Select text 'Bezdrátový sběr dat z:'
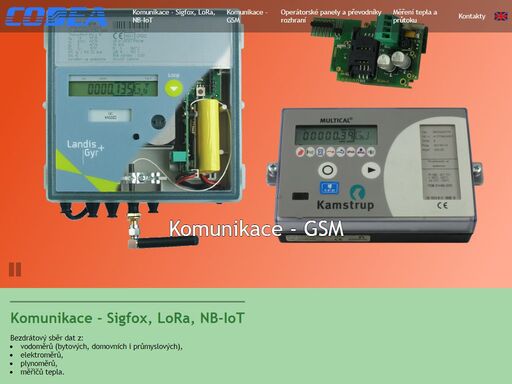The width and height of the screenshot is (512, 384). [47, 338]
